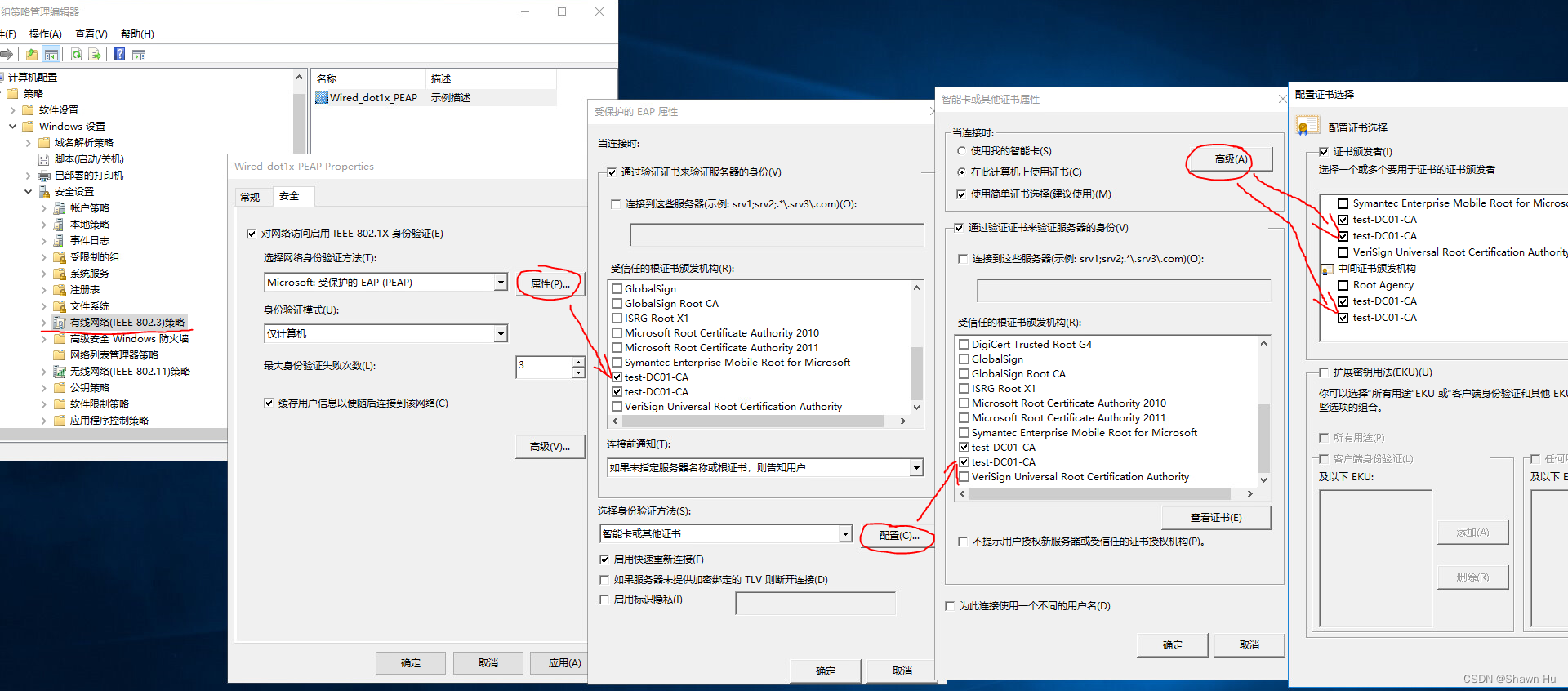This screenshot has height=691, width=1568.
Task: Expand the 公钥策略 tree node
Action: [44, 387]
